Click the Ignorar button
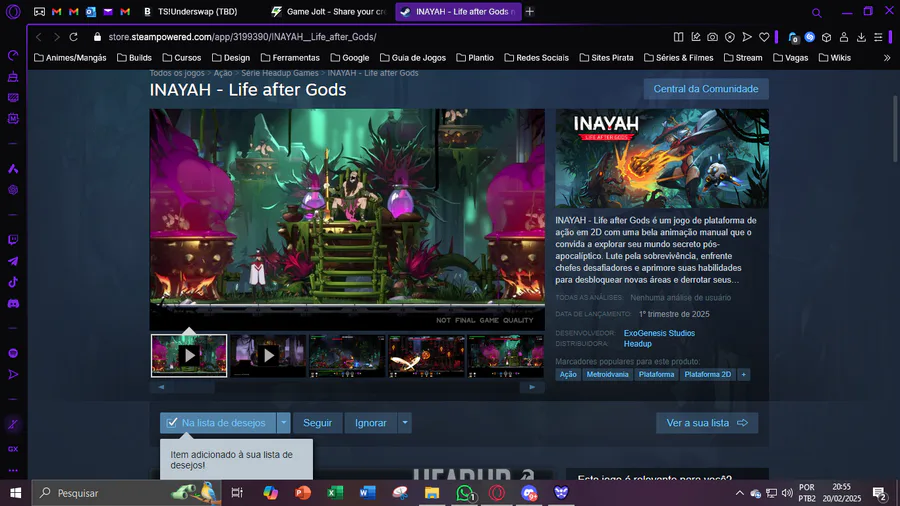Screen dimensions: 900x506 [370, 423]
